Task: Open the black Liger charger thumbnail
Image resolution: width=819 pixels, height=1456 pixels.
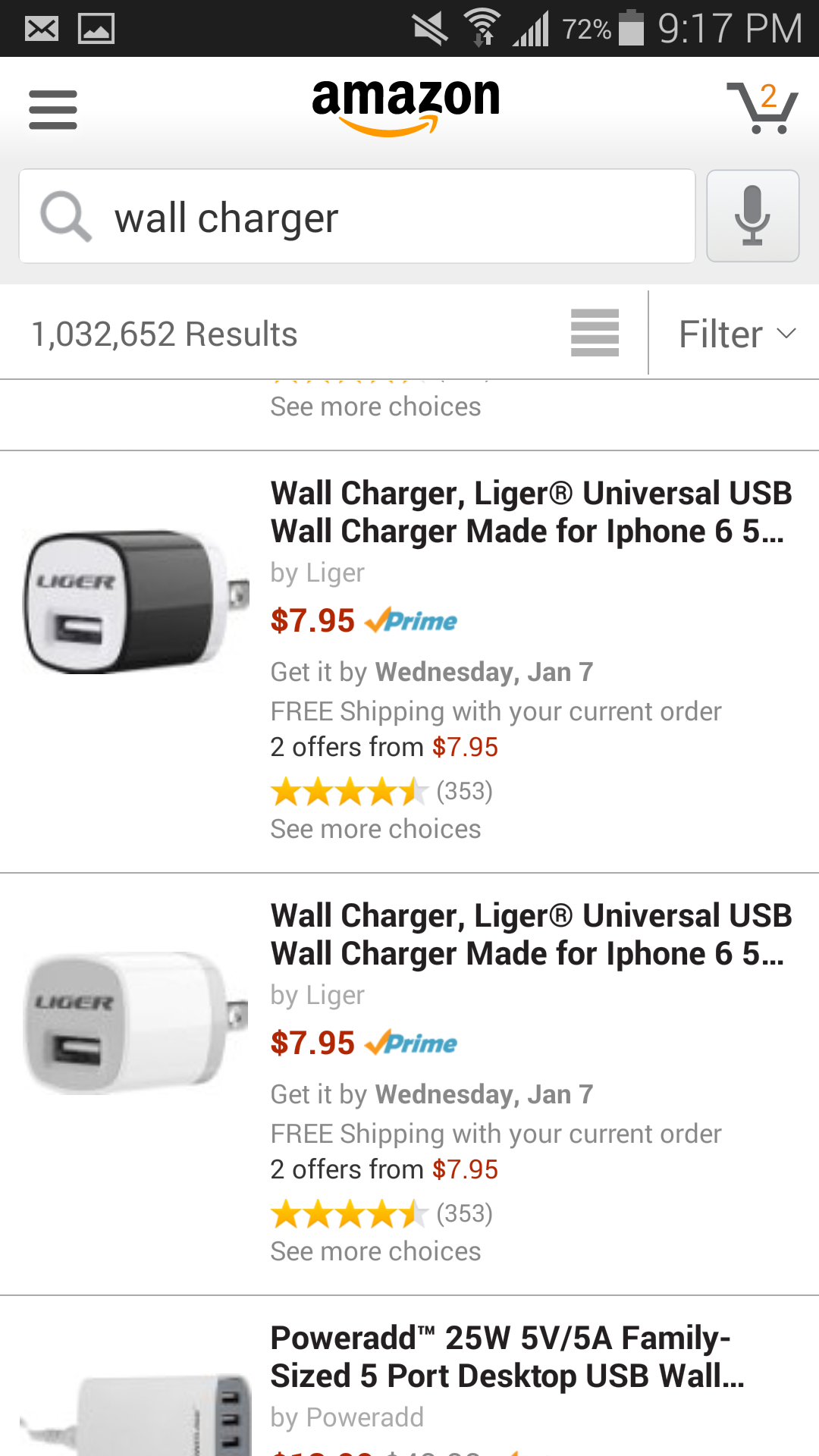Action: pyautogui.click(x=135, y=601)
